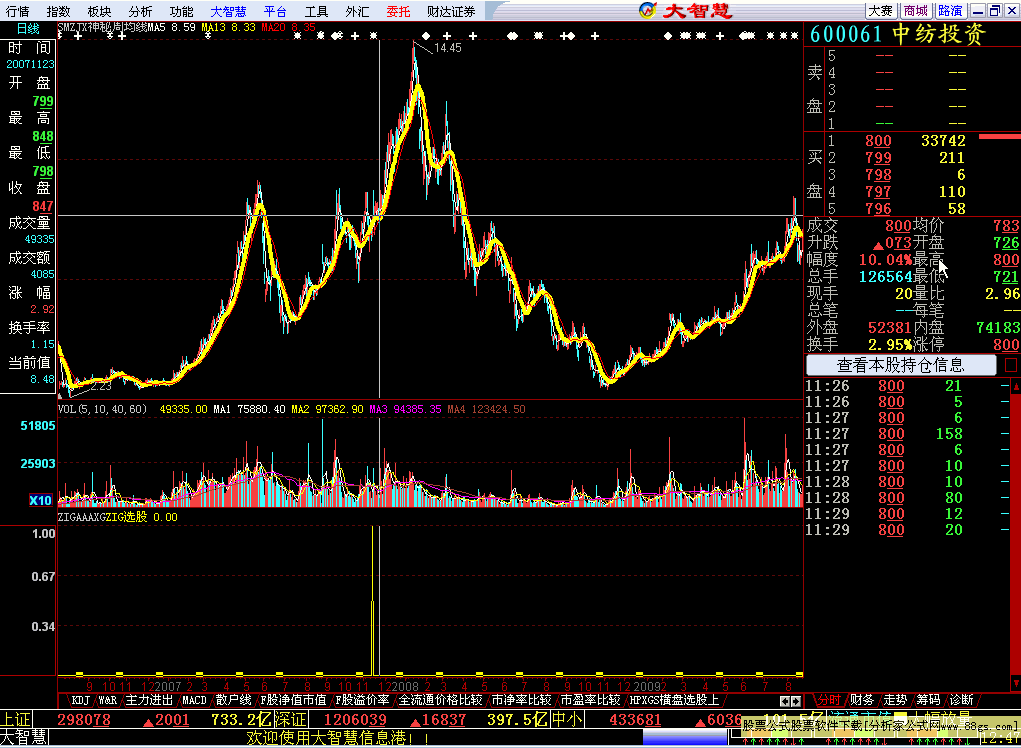Open the 工具 menu
The height and width of the screenshot is (748, 1021).
316,11
